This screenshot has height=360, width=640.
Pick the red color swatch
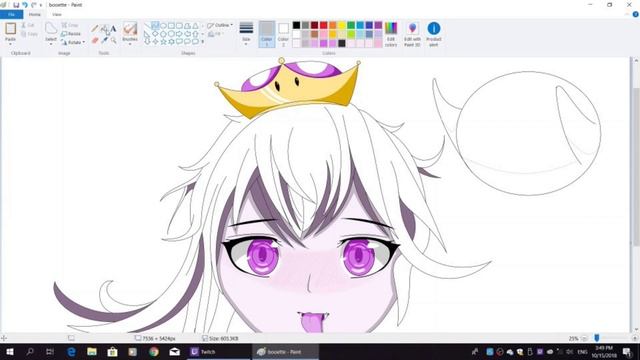324,25
